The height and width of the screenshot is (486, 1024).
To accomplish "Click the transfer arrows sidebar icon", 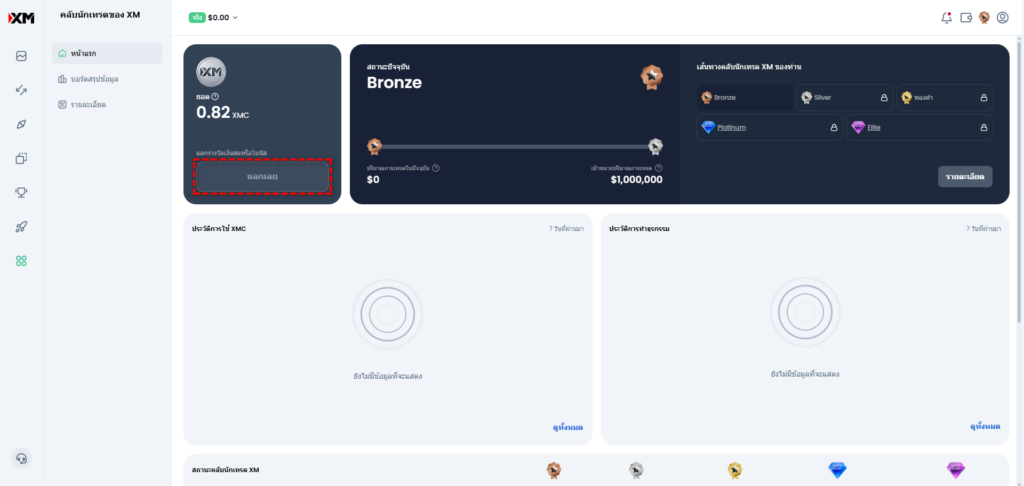I will pos(21,90).
